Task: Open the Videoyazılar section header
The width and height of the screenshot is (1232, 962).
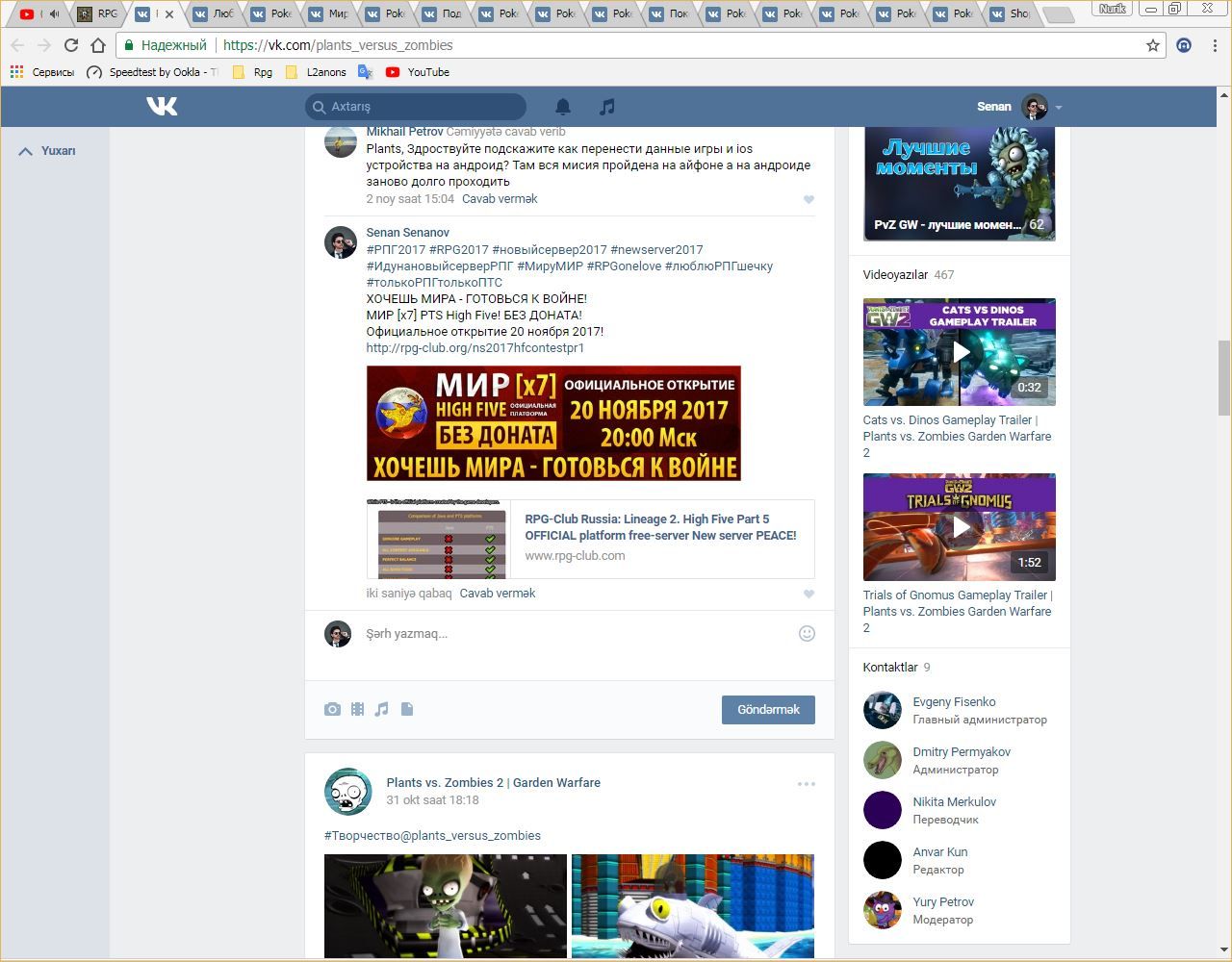Action: (909, 275)
